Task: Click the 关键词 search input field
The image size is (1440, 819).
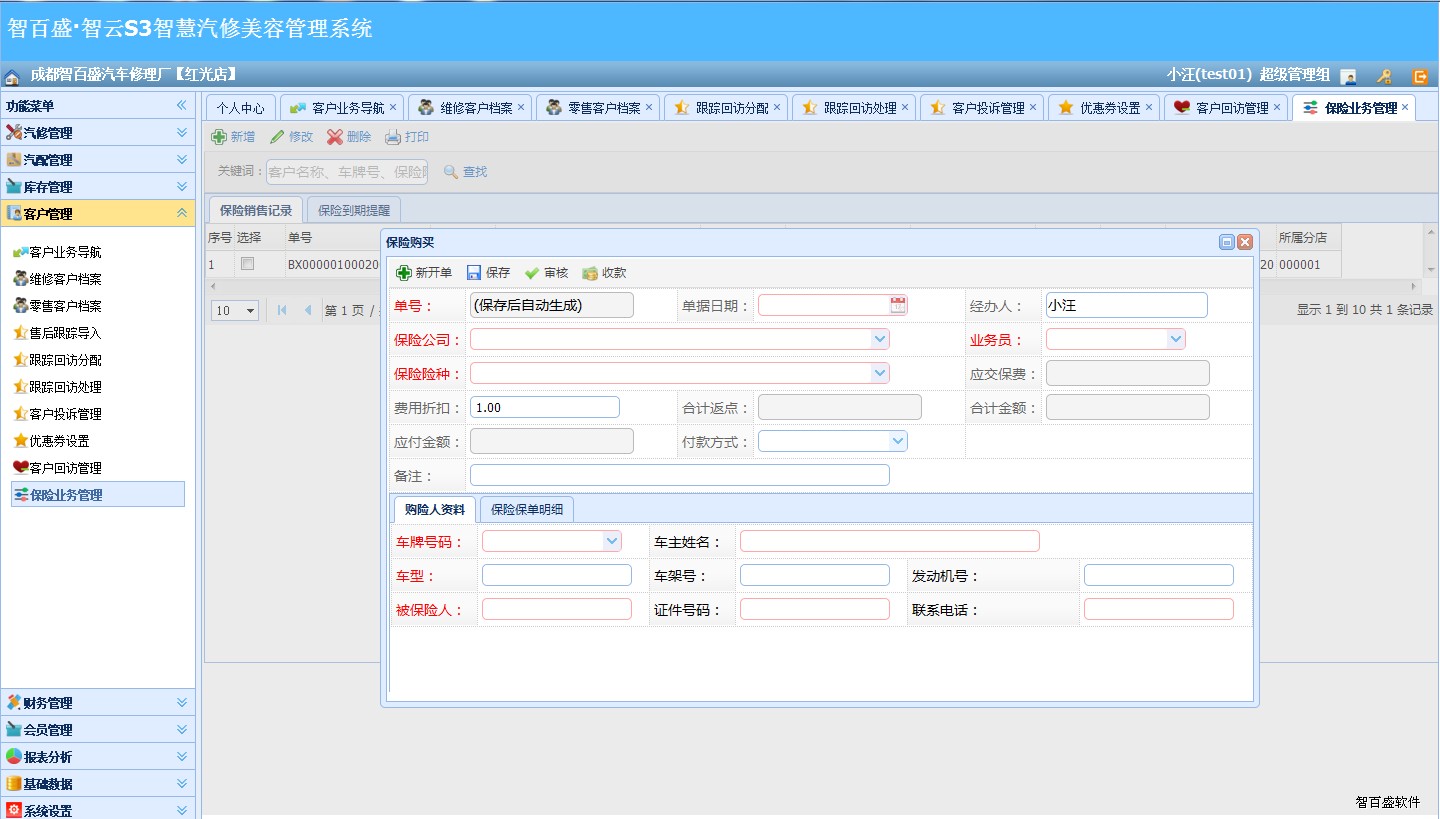Action: coord(347,172)
